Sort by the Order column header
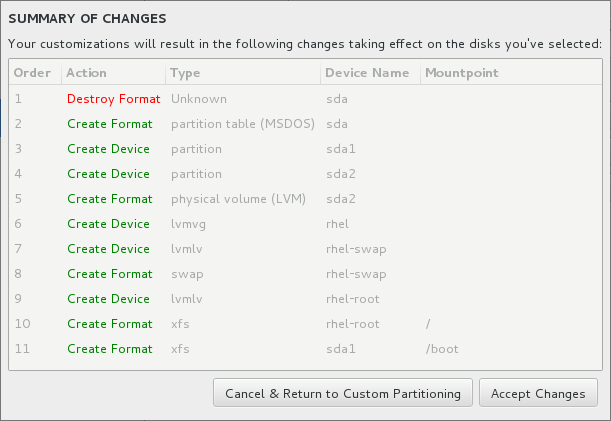This screenshot has height=421, width=611. click(31, 73)
